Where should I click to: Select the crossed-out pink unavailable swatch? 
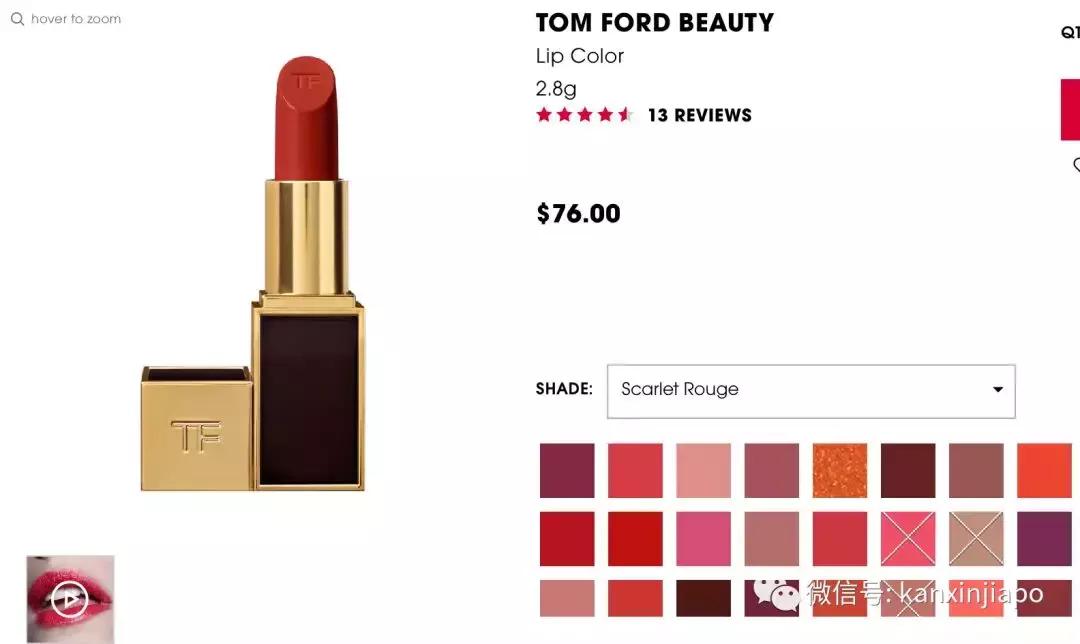tap(908, 539)
